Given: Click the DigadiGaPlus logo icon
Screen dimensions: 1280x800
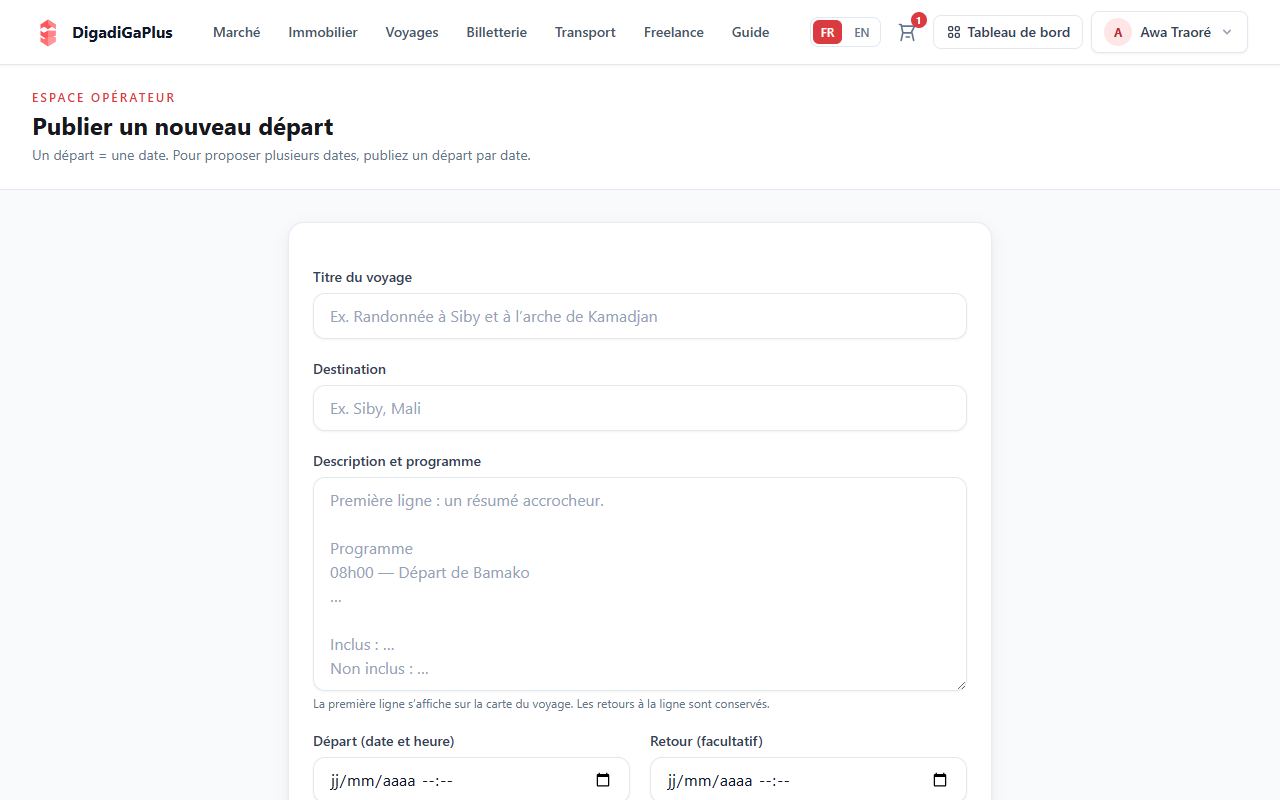Looking at the screenshot, I should pyautogui.click(x=48, y=32).
